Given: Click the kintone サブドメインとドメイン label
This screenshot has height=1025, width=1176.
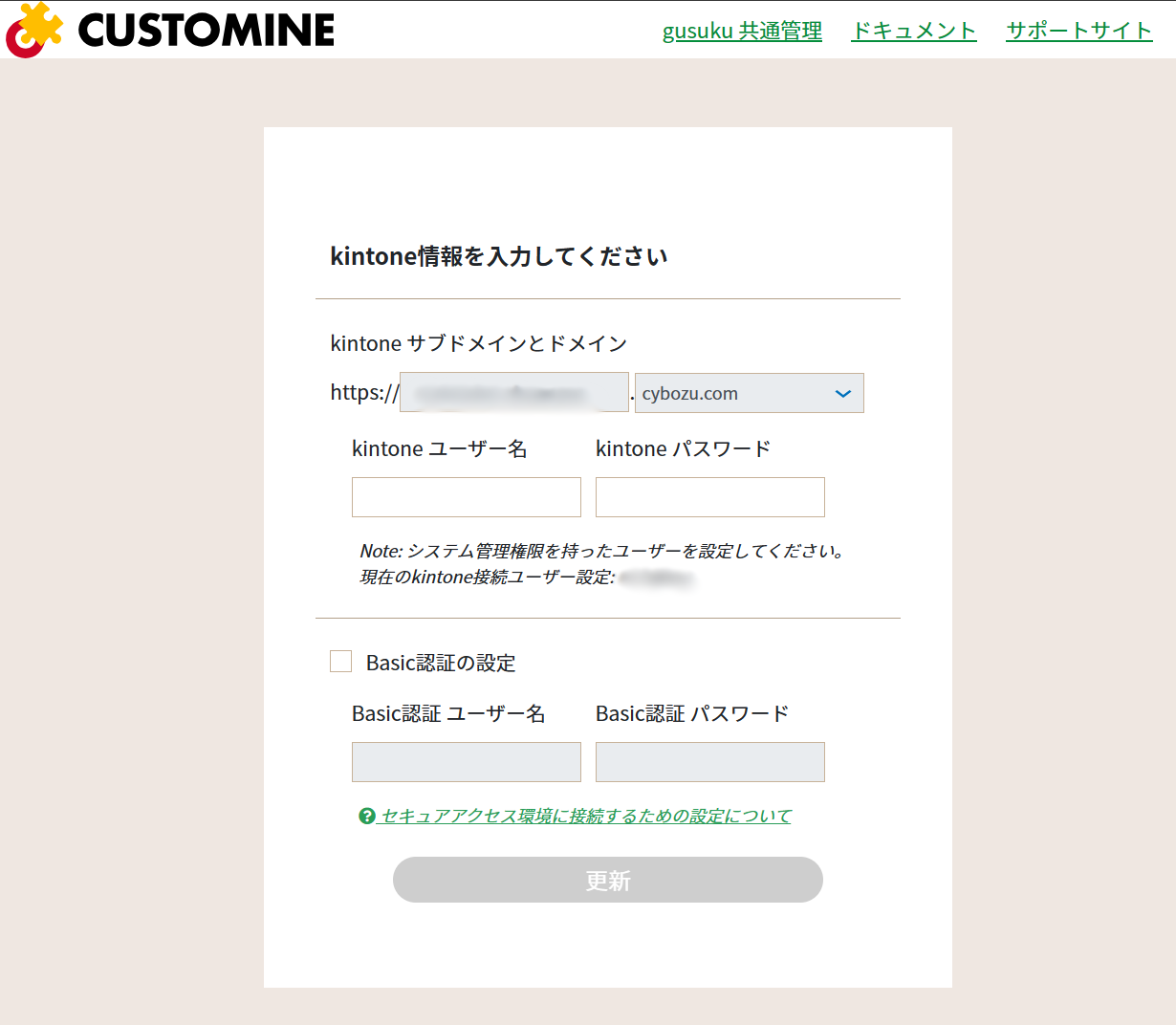Looking at the screenshot, I should pyautogui.click(x=479, y=343).
